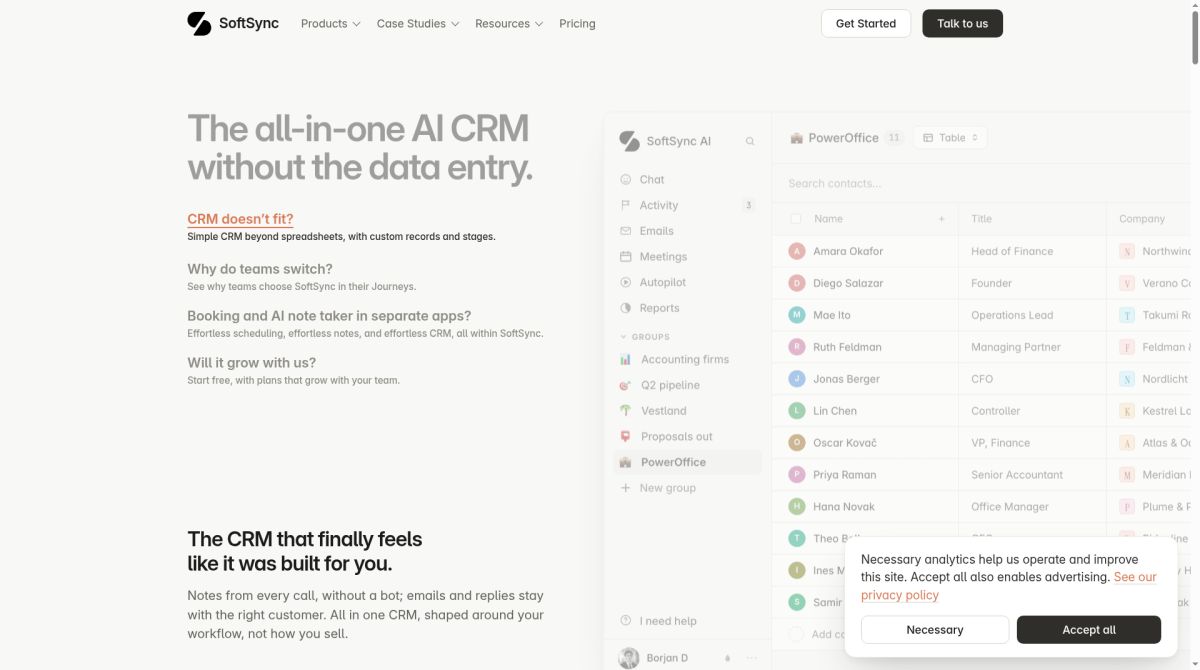This screenshot has height=670, width=1200.
Task: Click the name 'Oscar Kovač'
Action: pos(845,443)
